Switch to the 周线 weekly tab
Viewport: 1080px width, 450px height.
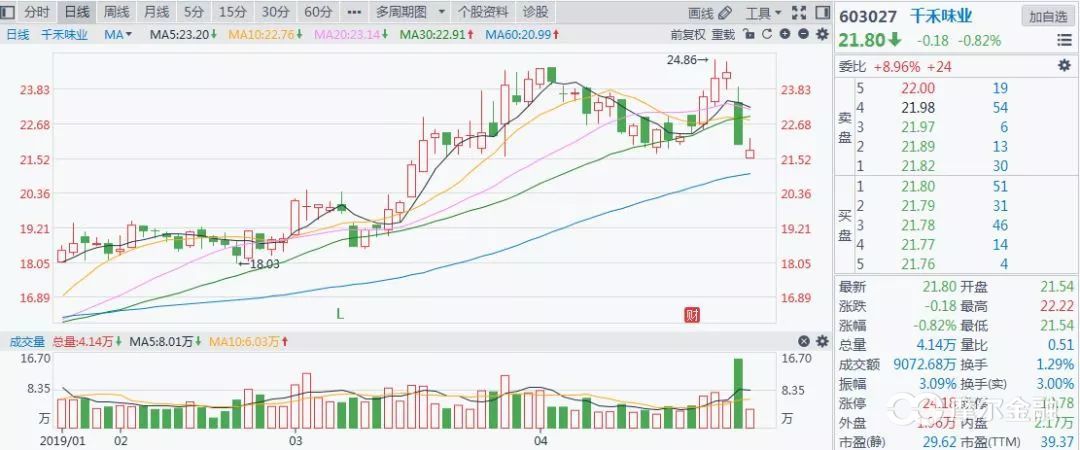116,12
